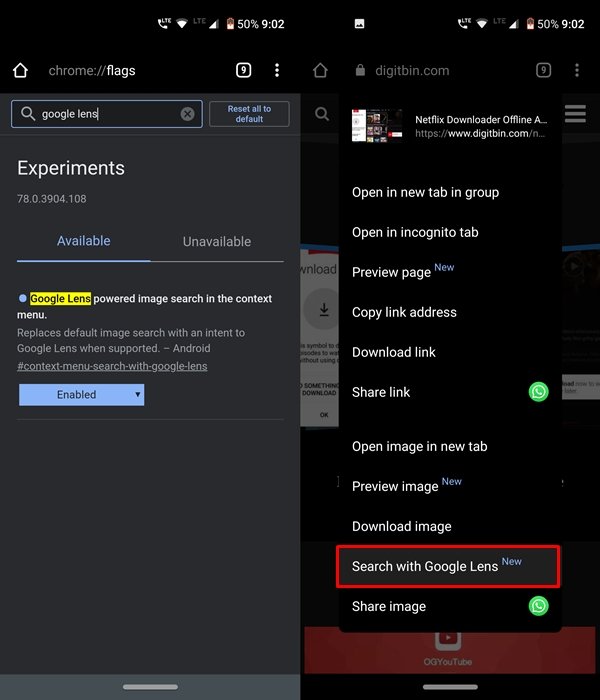Open the #context-menu-search-with-google-lens link
This screenshot has width=600, height=700.
[x=112, y=366]
